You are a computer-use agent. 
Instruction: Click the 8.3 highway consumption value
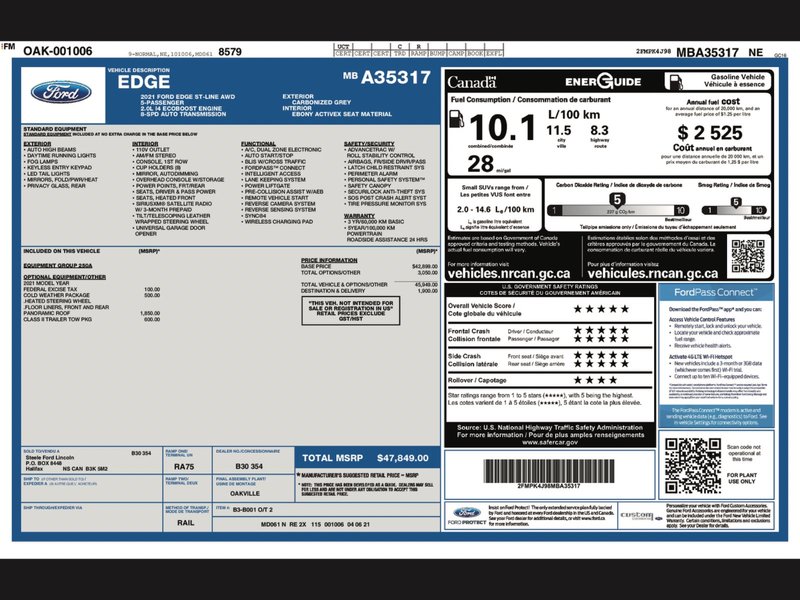click(599, 131)
